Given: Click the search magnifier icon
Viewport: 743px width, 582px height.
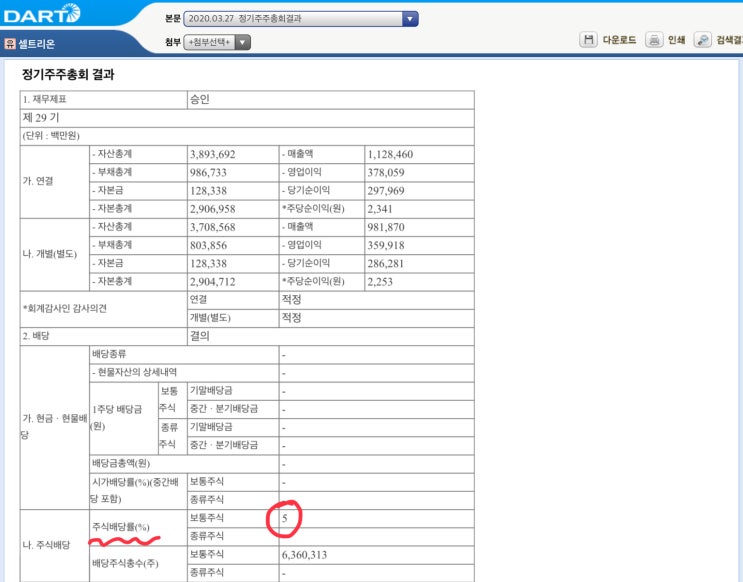Looking at the screenshot, I should (702, 40).
